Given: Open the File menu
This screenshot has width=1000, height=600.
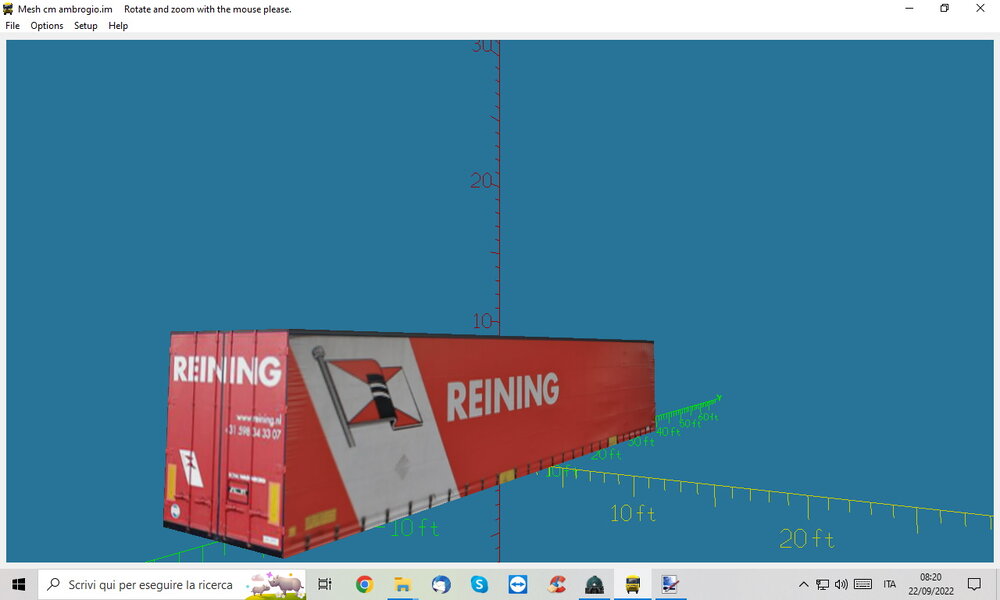Looking at the screenshot, I should 12,26.
